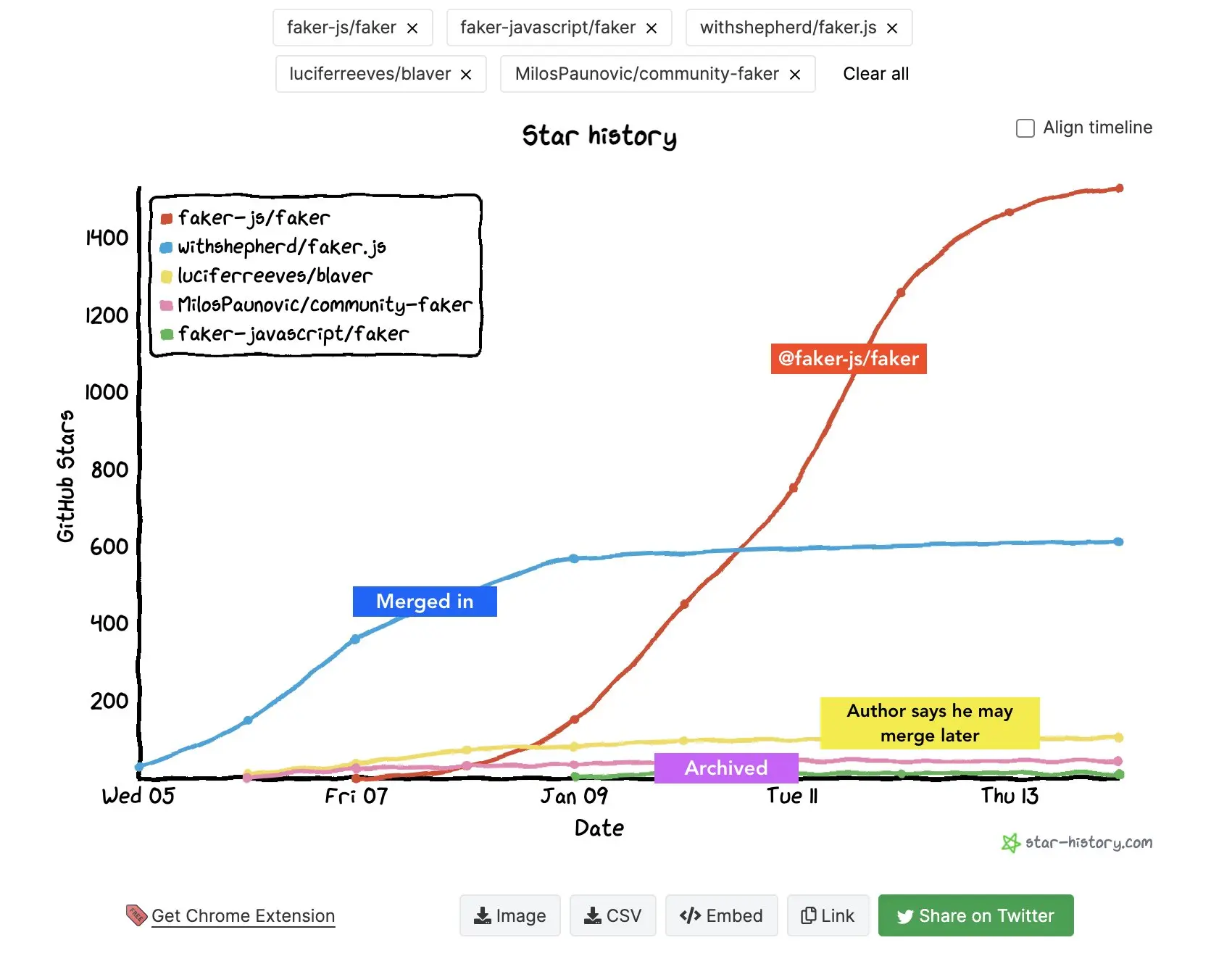Download the chart as Image
1232x977 pixels.
tap(509, 915)
